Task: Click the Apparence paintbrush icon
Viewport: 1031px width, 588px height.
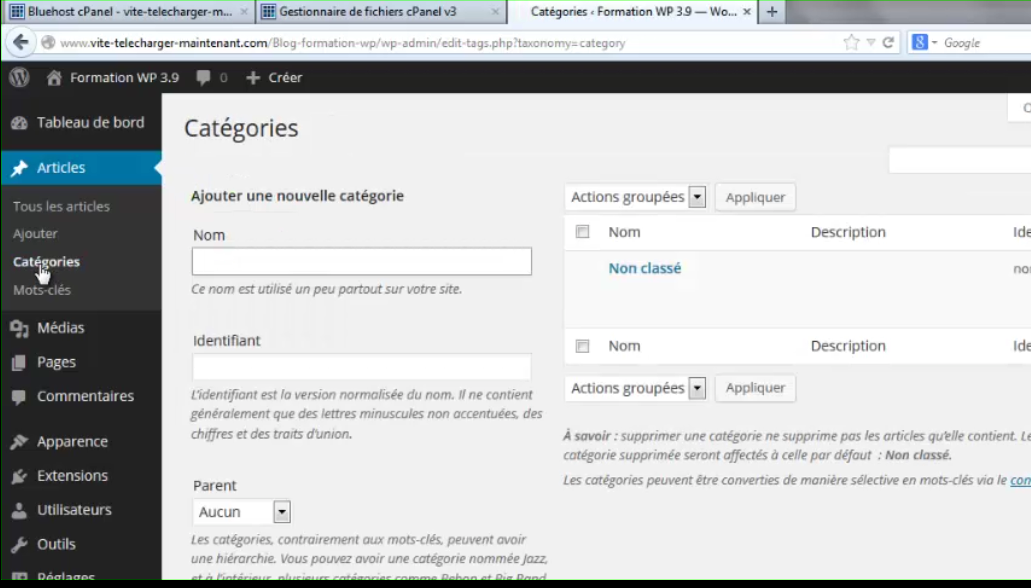Action: point(19,441)
